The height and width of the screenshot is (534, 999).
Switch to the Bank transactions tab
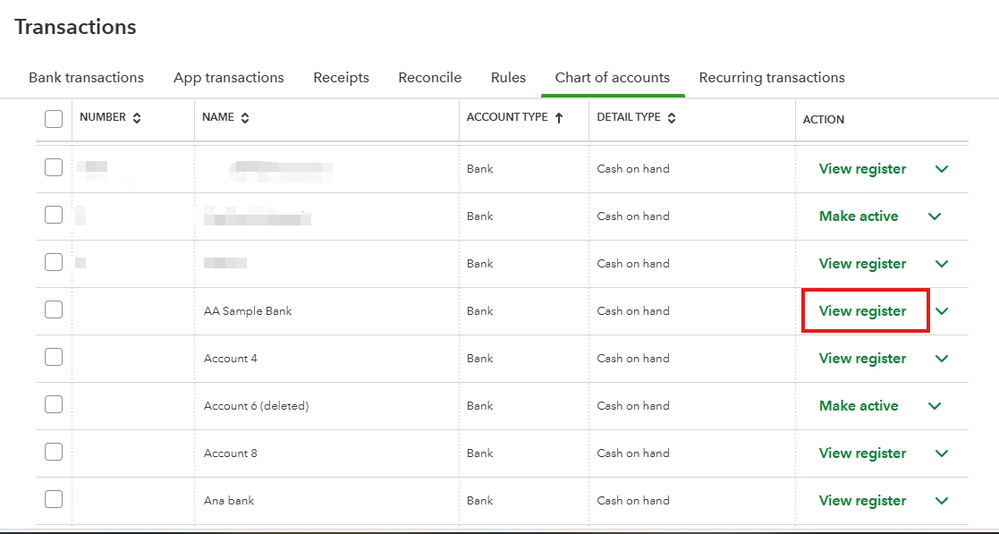(86, 77)
